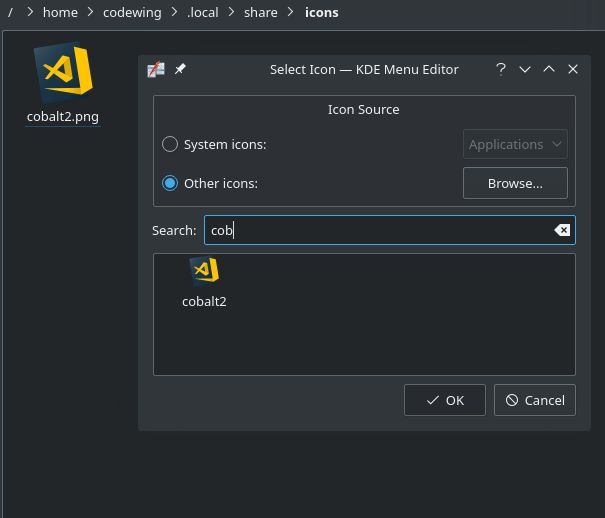Screen dimensions: 605x518
Task: Go to root slash in breadcrumb
Action: coord(10,13)
